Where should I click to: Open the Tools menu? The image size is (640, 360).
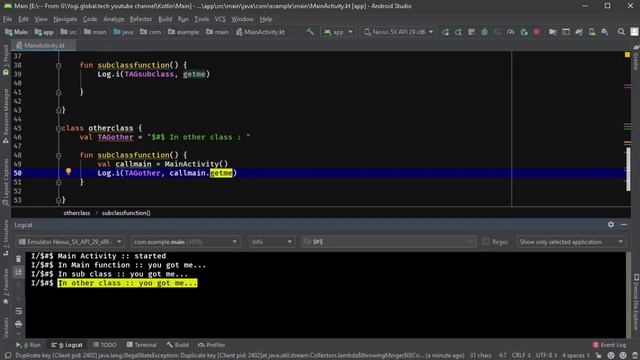click(x=201, y=19)
